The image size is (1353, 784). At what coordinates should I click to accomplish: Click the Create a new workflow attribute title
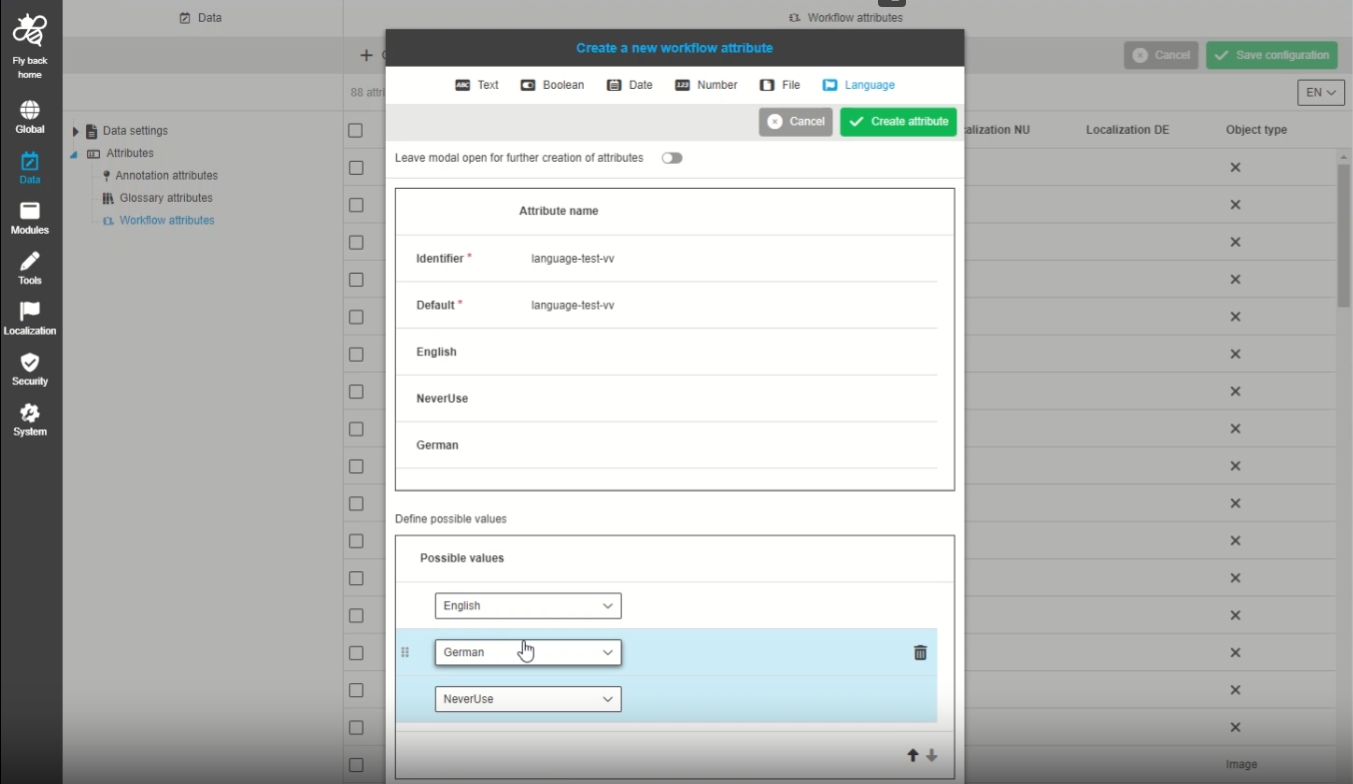(x=674, y=48)
